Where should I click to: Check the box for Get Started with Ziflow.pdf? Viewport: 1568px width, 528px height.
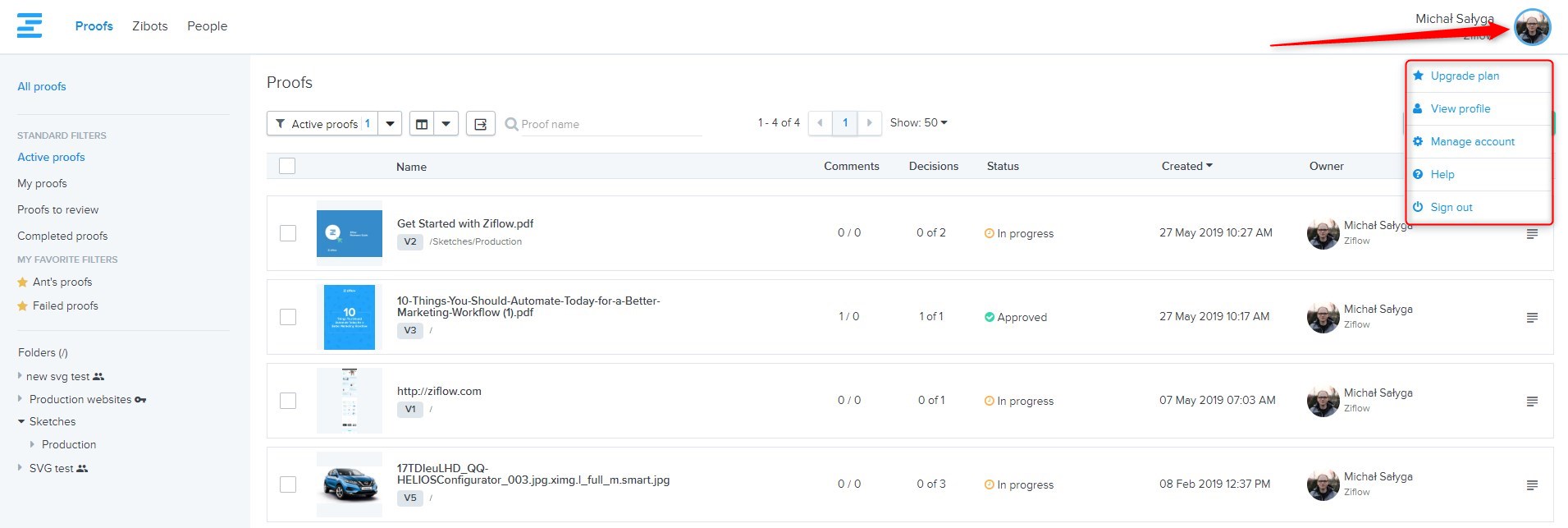288,233
